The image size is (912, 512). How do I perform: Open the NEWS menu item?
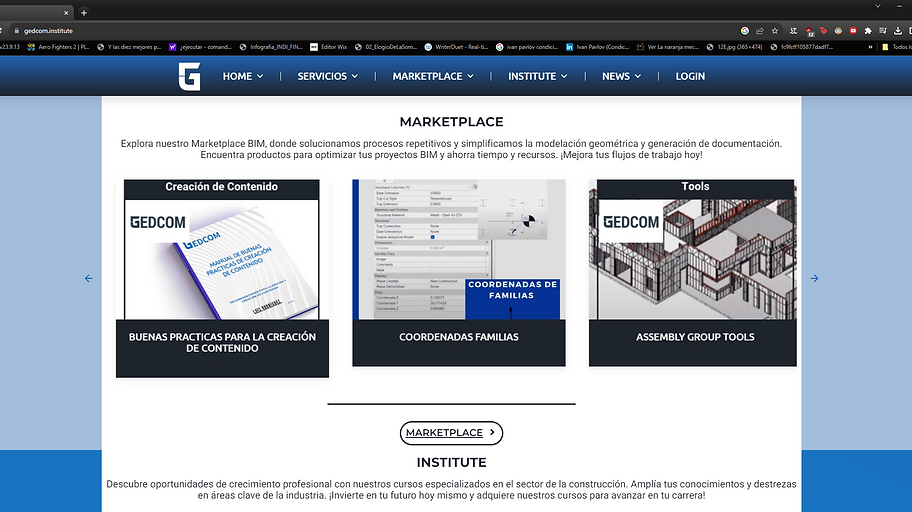point(621,76)
